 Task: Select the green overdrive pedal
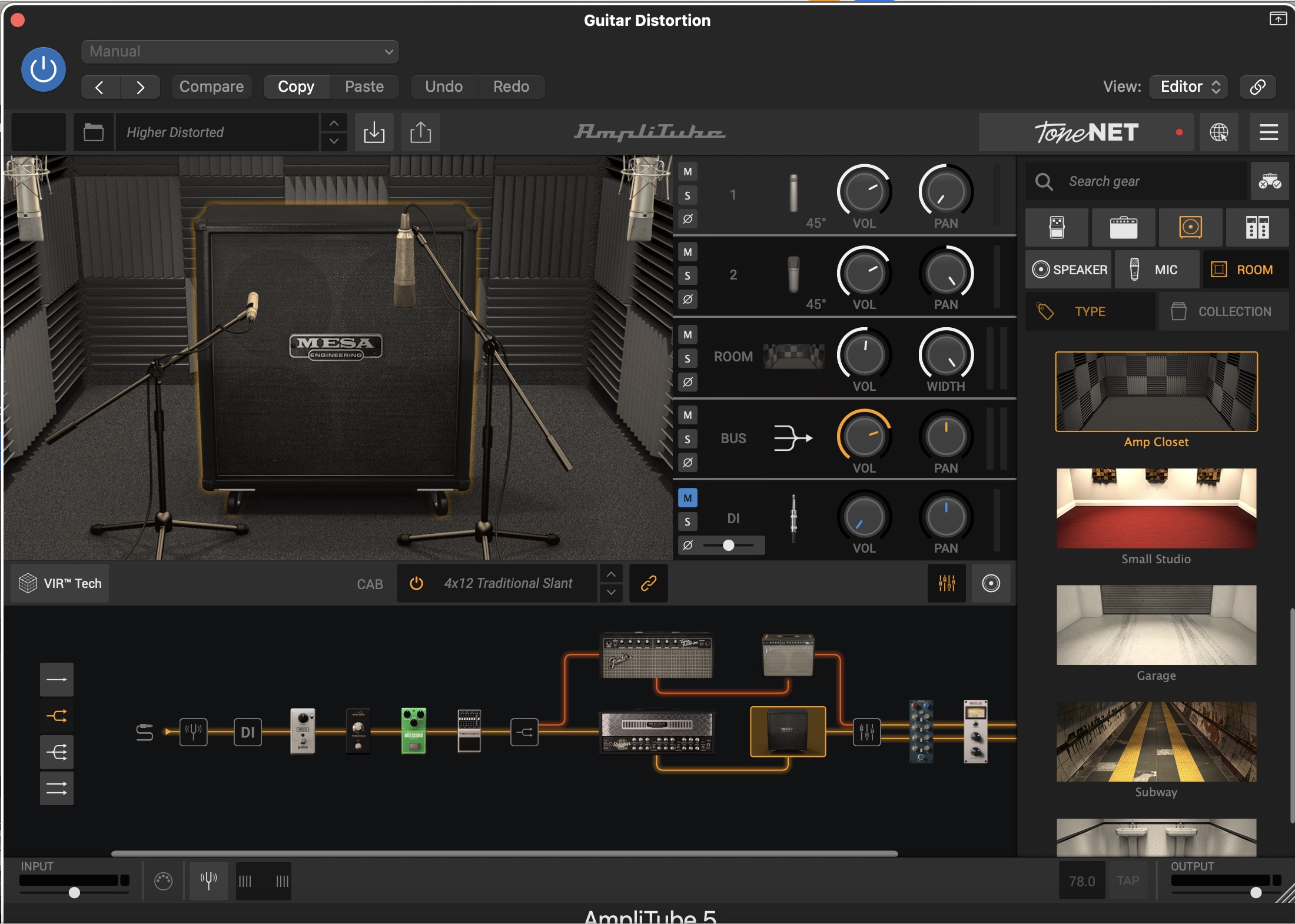click(413, 731)
